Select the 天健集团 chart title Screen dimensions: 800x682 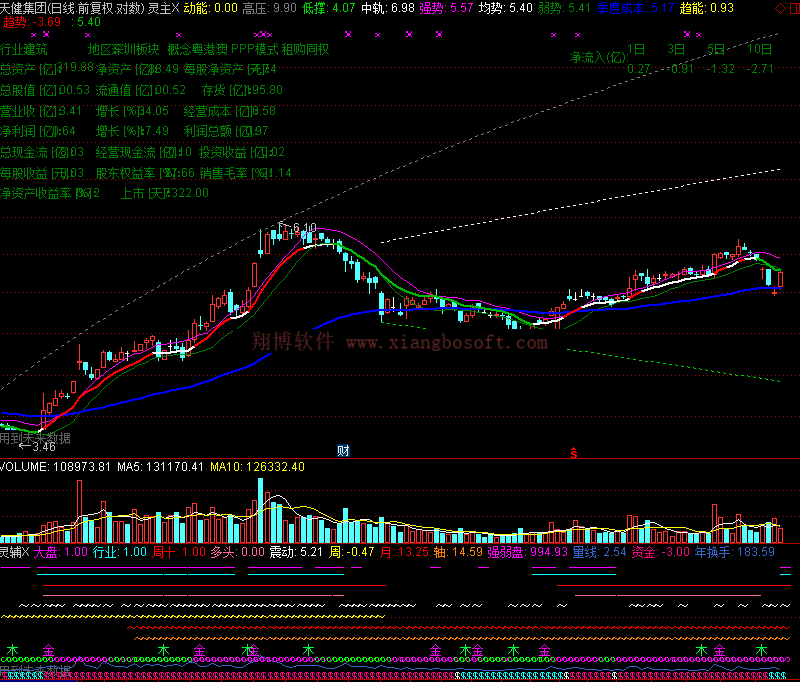click(x=72, y=8)
